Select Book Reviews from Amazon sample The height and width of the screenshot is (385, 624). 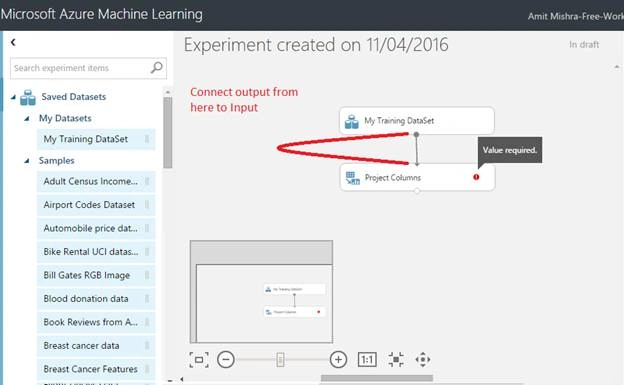click(x=96, y=322)
